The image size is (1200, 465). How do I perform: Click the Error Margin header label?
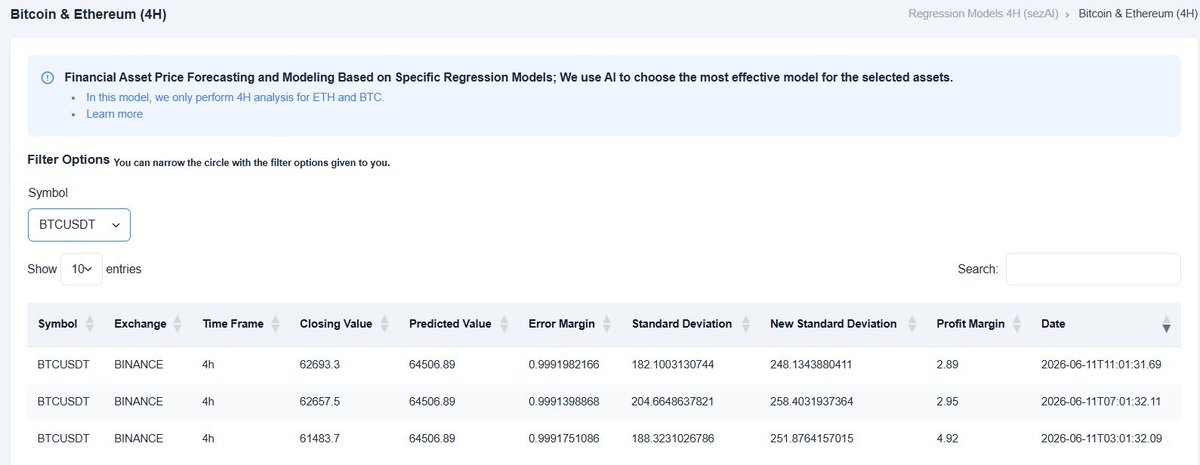(562, 324)
